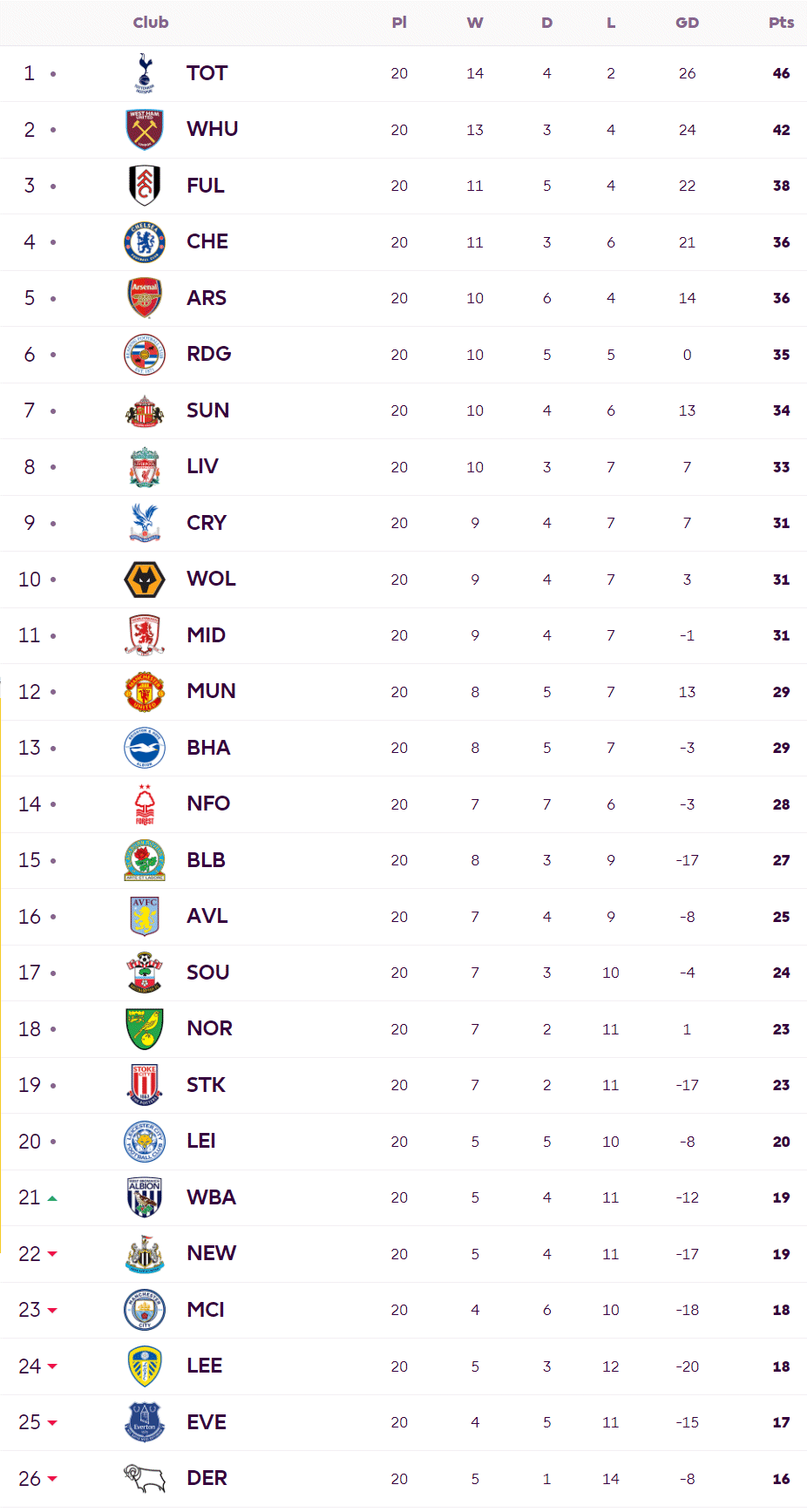Click the Tottenham club crest
Viewport: 807px width, 1512px height.
click(145, 73)
